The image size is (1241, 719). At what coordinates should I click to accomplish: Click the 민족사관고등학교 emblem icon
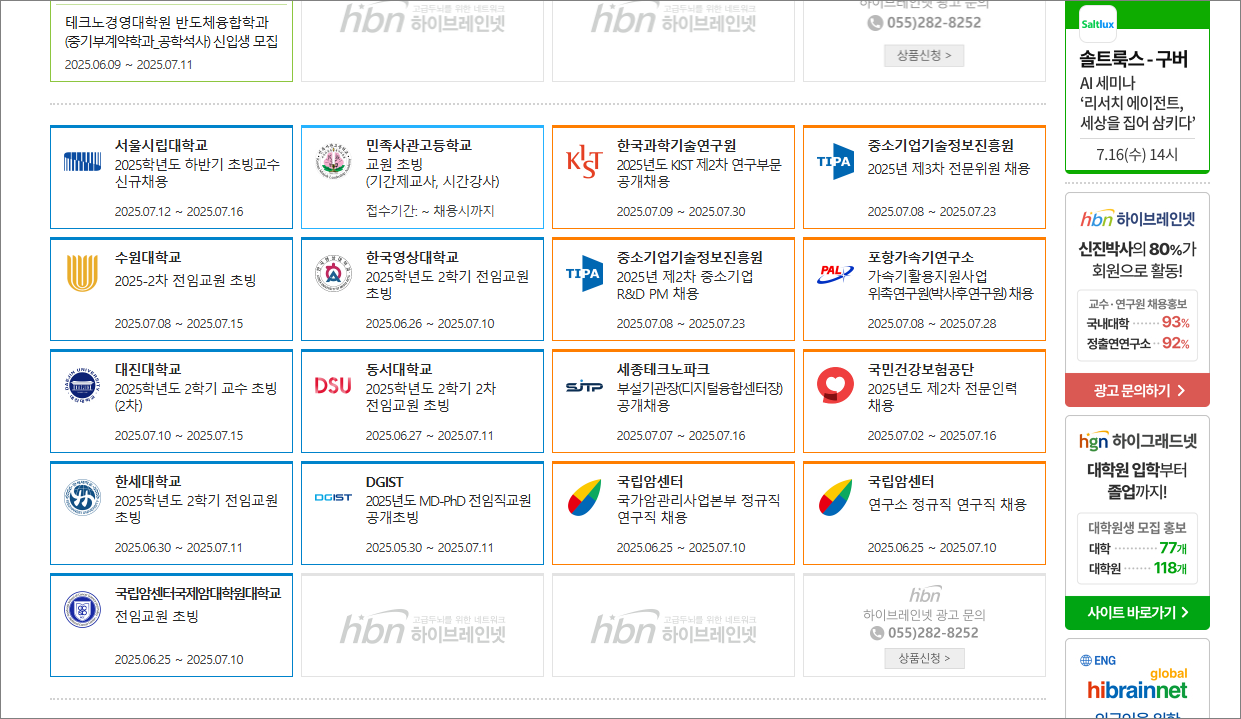click(333, 161)
